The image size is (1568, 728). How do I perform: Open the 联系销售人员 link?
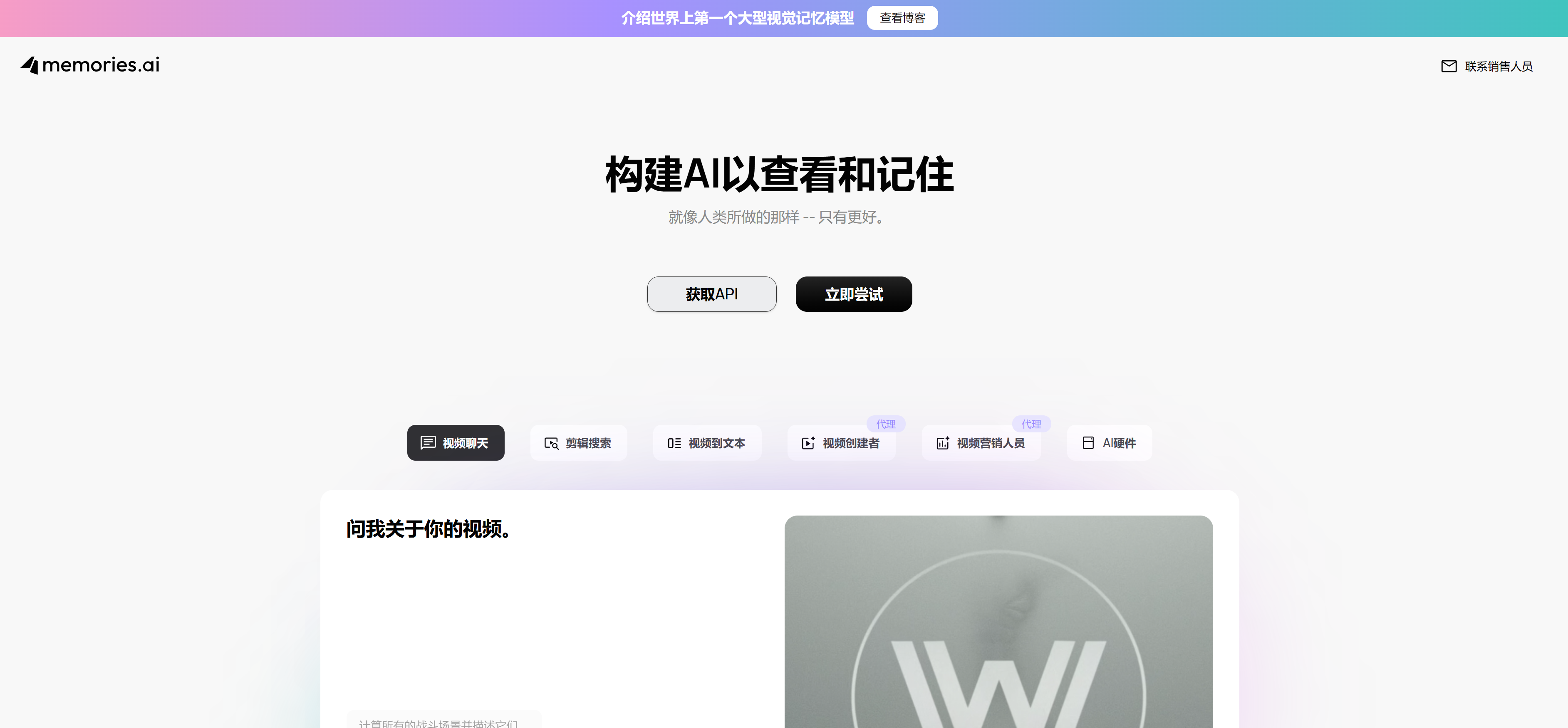1487,66
